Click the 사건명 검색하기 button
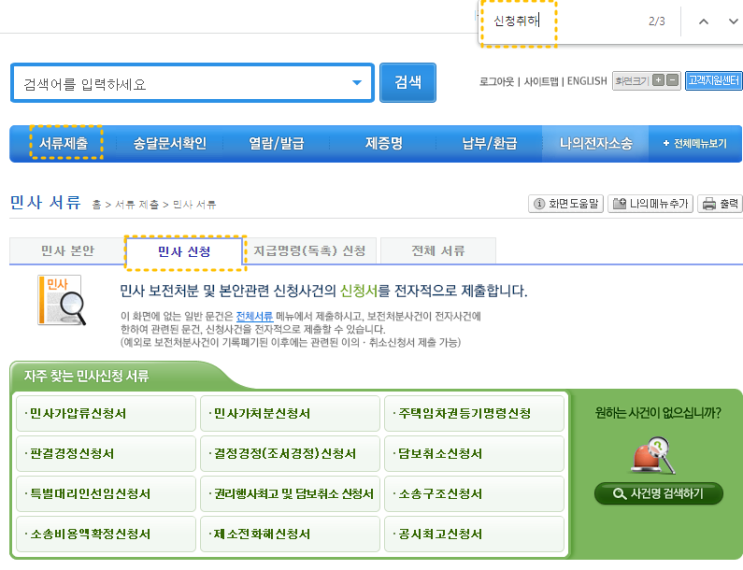This screenshot has height=570, width=743. coord(659,494)
